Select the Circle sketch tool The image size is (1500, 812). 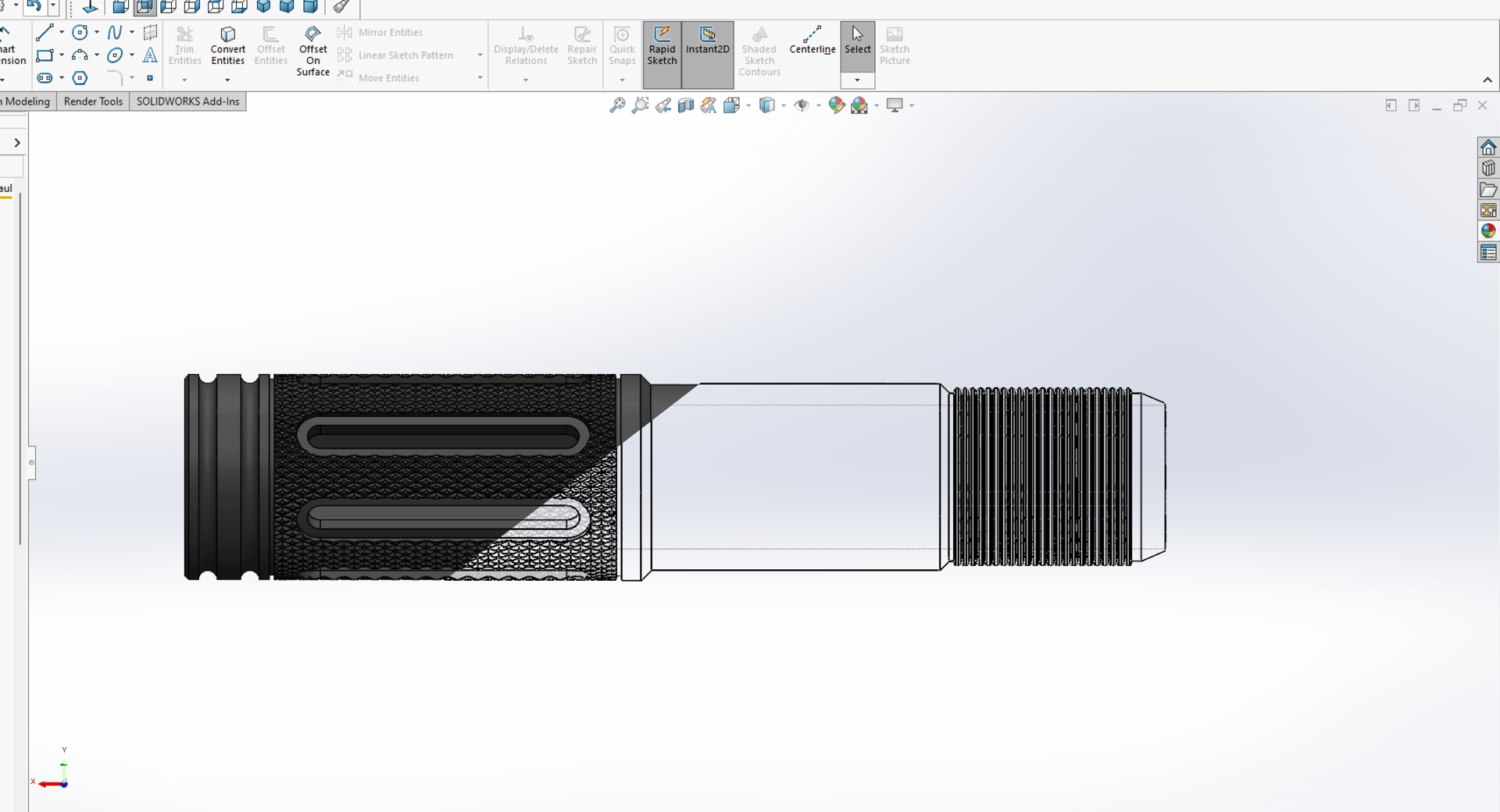point(80,33)
